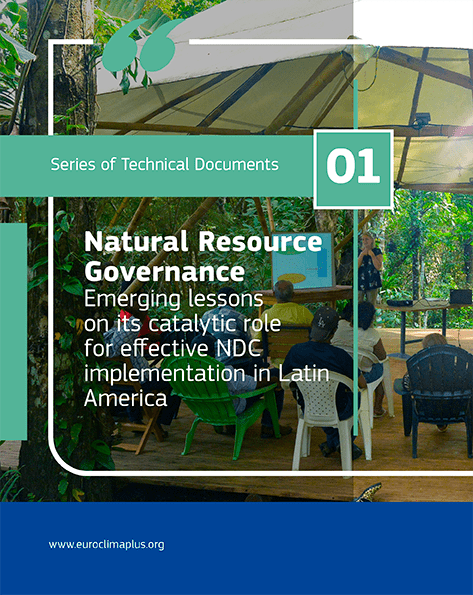
Task: Click the subtitle line 'Emerging lessons'
Action: pyautogui.click(x=173, y=299)
